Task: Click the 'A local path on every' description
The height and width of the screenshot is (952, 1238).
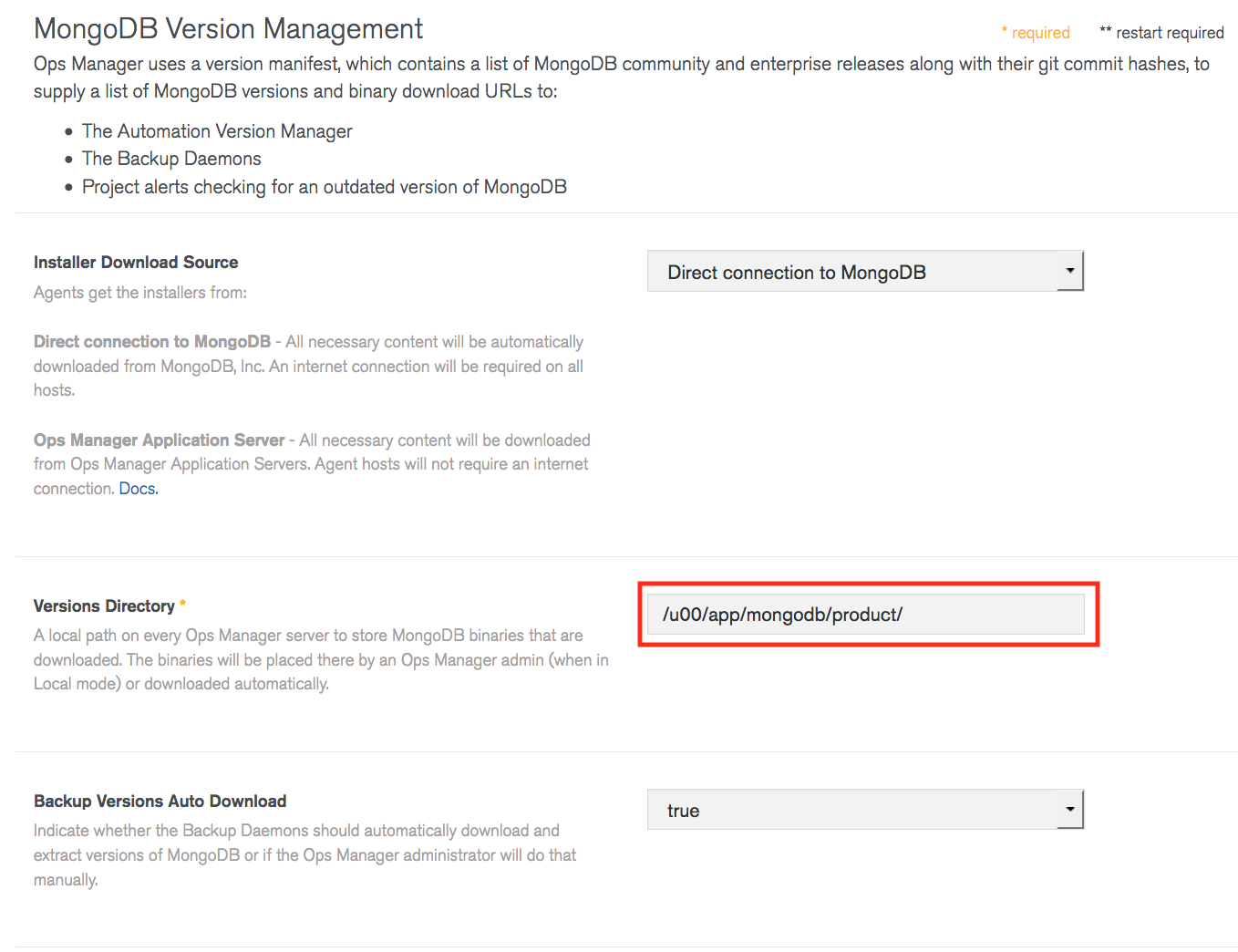Action: (x=321, y=659)
